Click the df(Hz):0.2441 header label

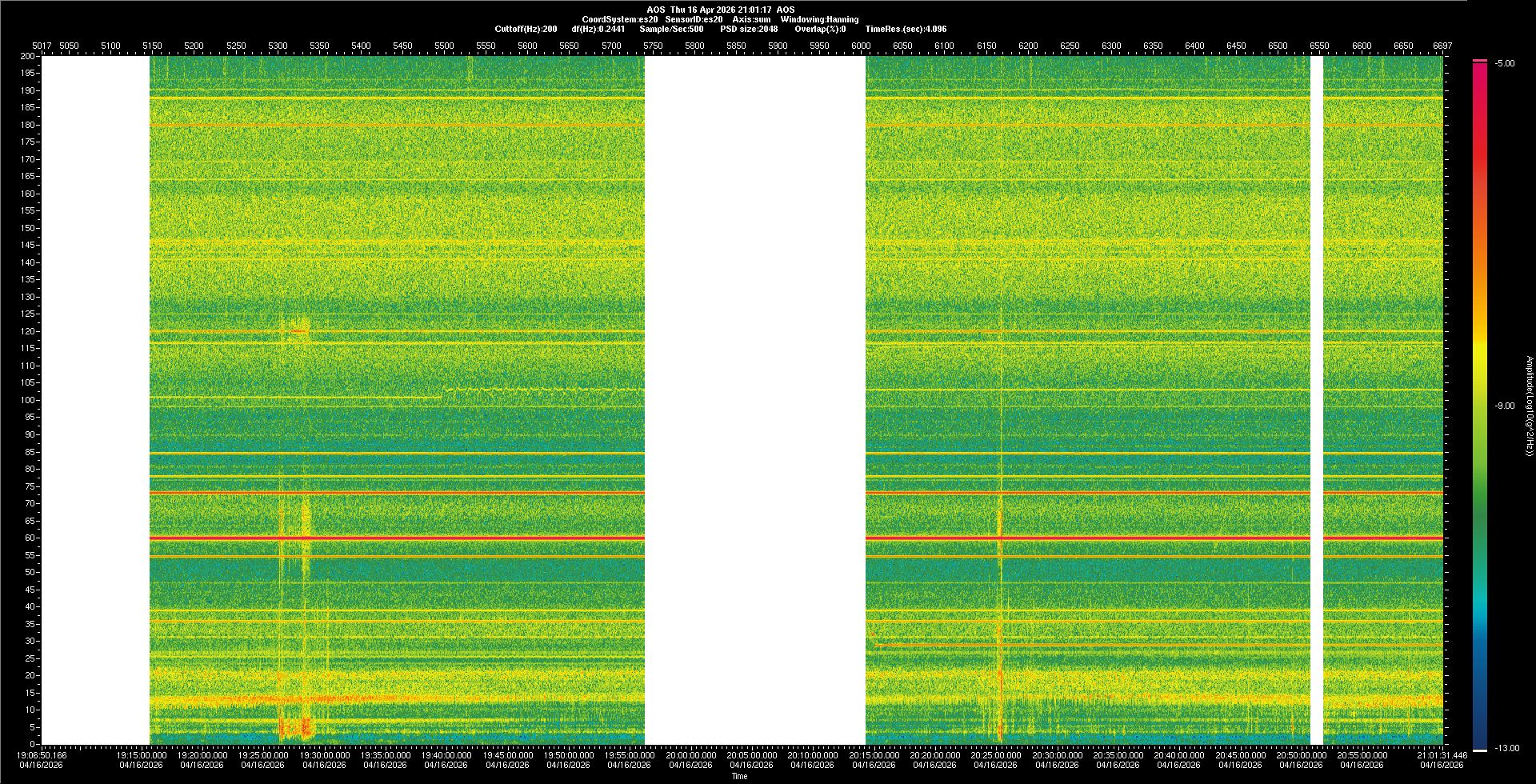coord(598,29)
